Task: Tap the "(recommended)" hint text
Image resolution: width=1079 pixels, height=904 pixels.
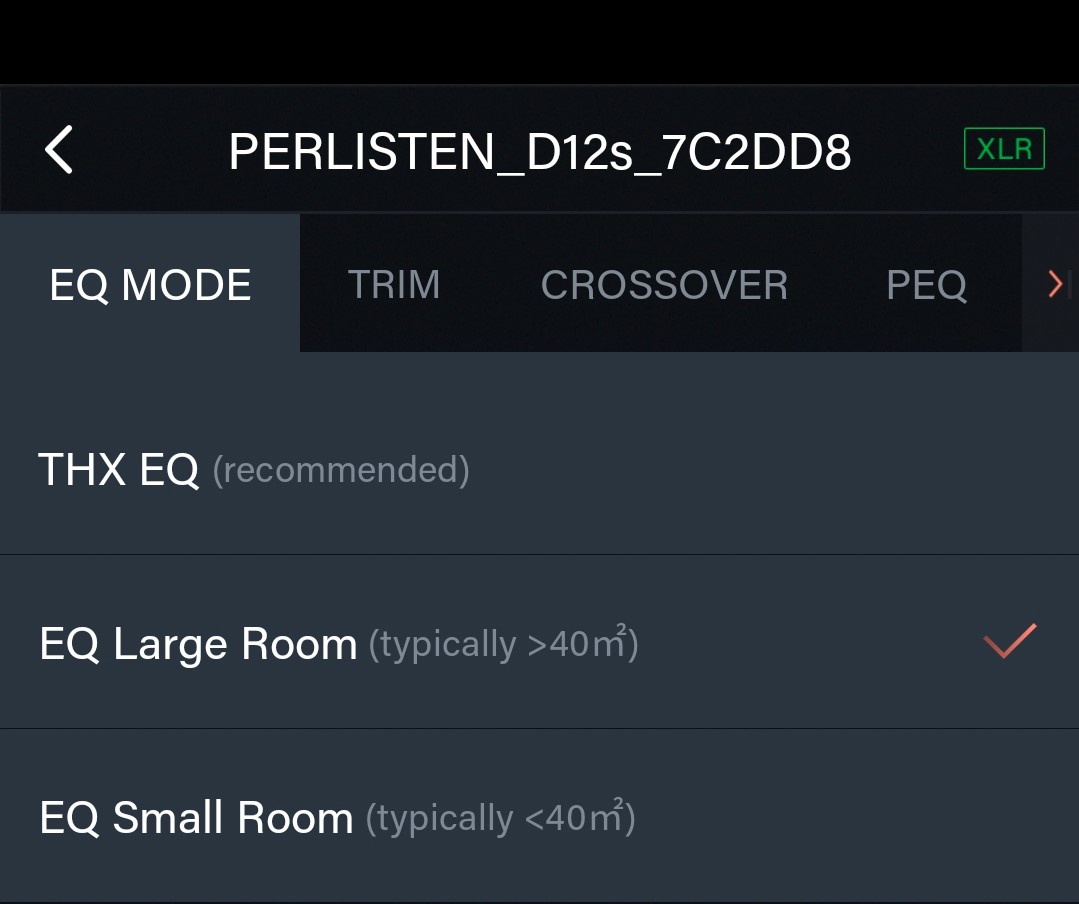Action: coord(341,470)
